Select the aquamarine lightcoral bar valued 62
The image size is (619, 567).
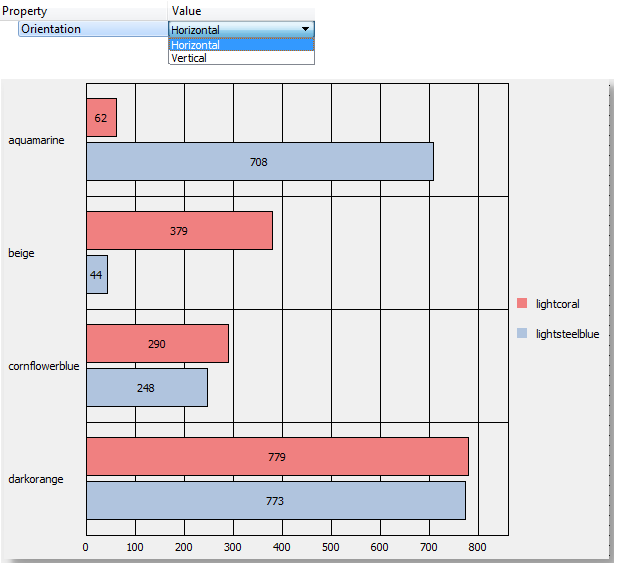click(101, 118)
